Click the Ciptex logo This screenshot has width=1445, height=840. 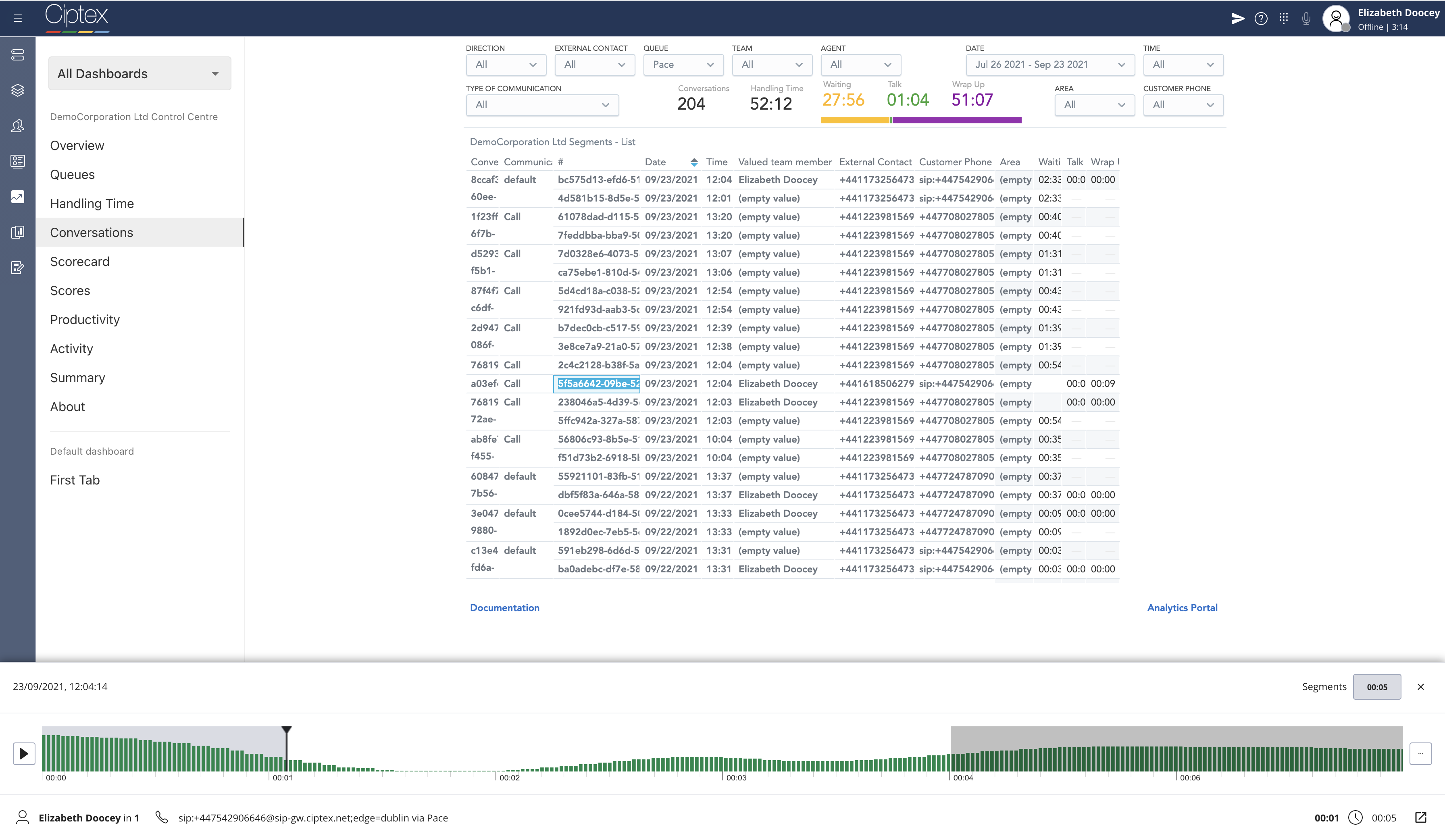pos(77,18)
